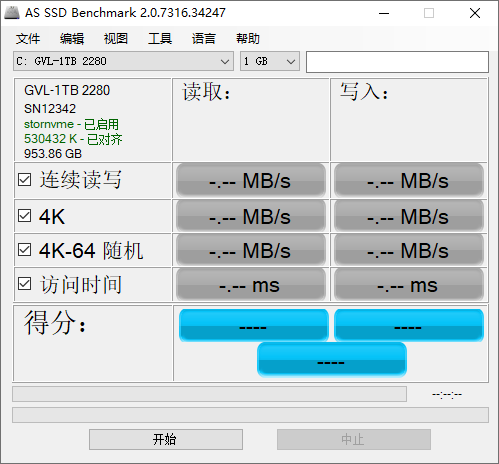Image resolution: width=499 pixels, height=464 pixels.
Task: Click the 4K read result box
Action: 251,216
